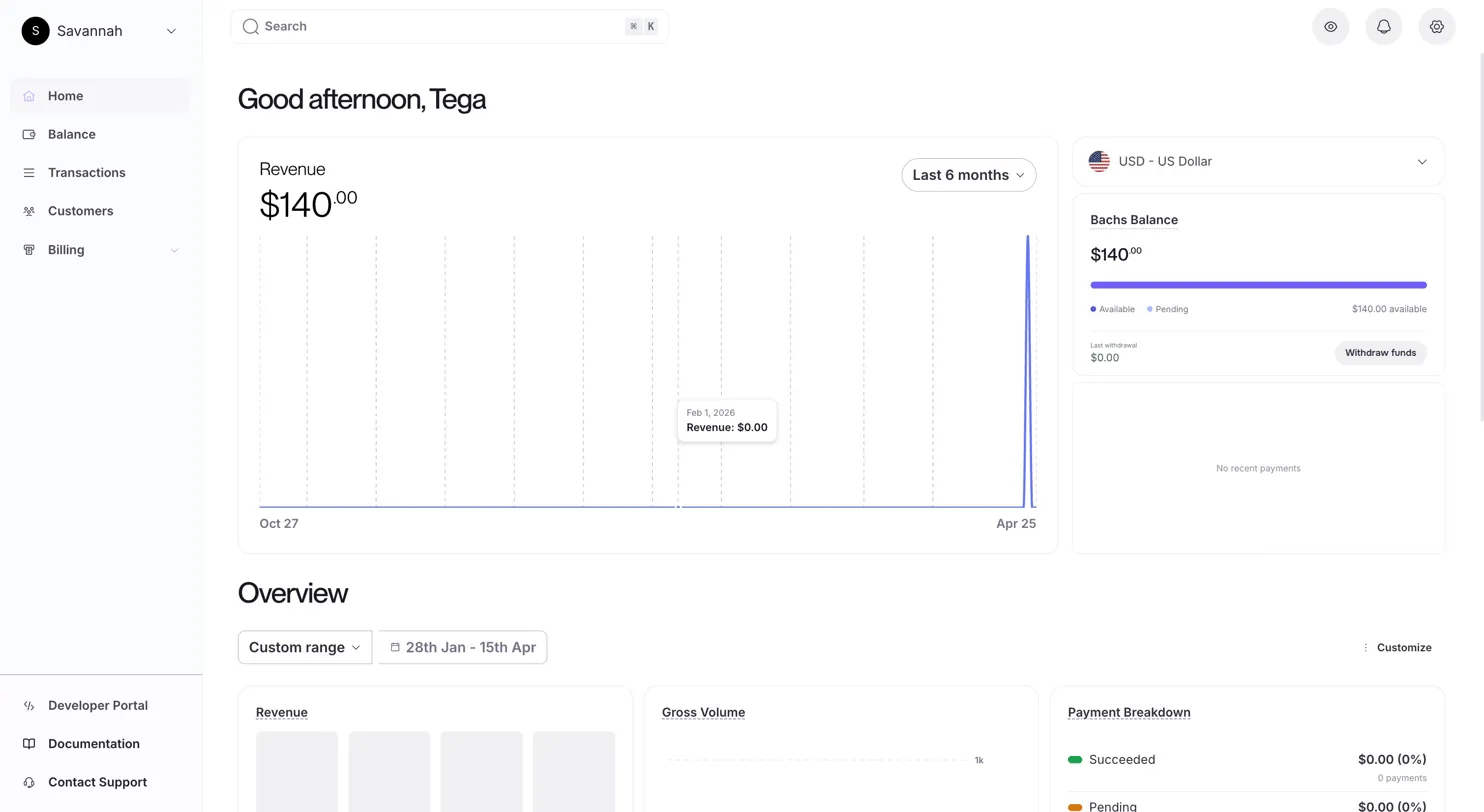Click the Customize dots icon
Image resolution: width=1484 pixels, height=812 pixels.
pos(1365,648)
